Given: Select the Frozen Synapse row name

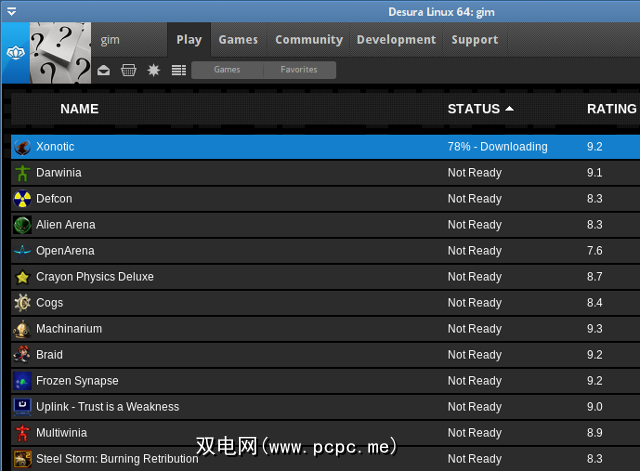Looking at the screenshot, I should click(x=77, y=381).
